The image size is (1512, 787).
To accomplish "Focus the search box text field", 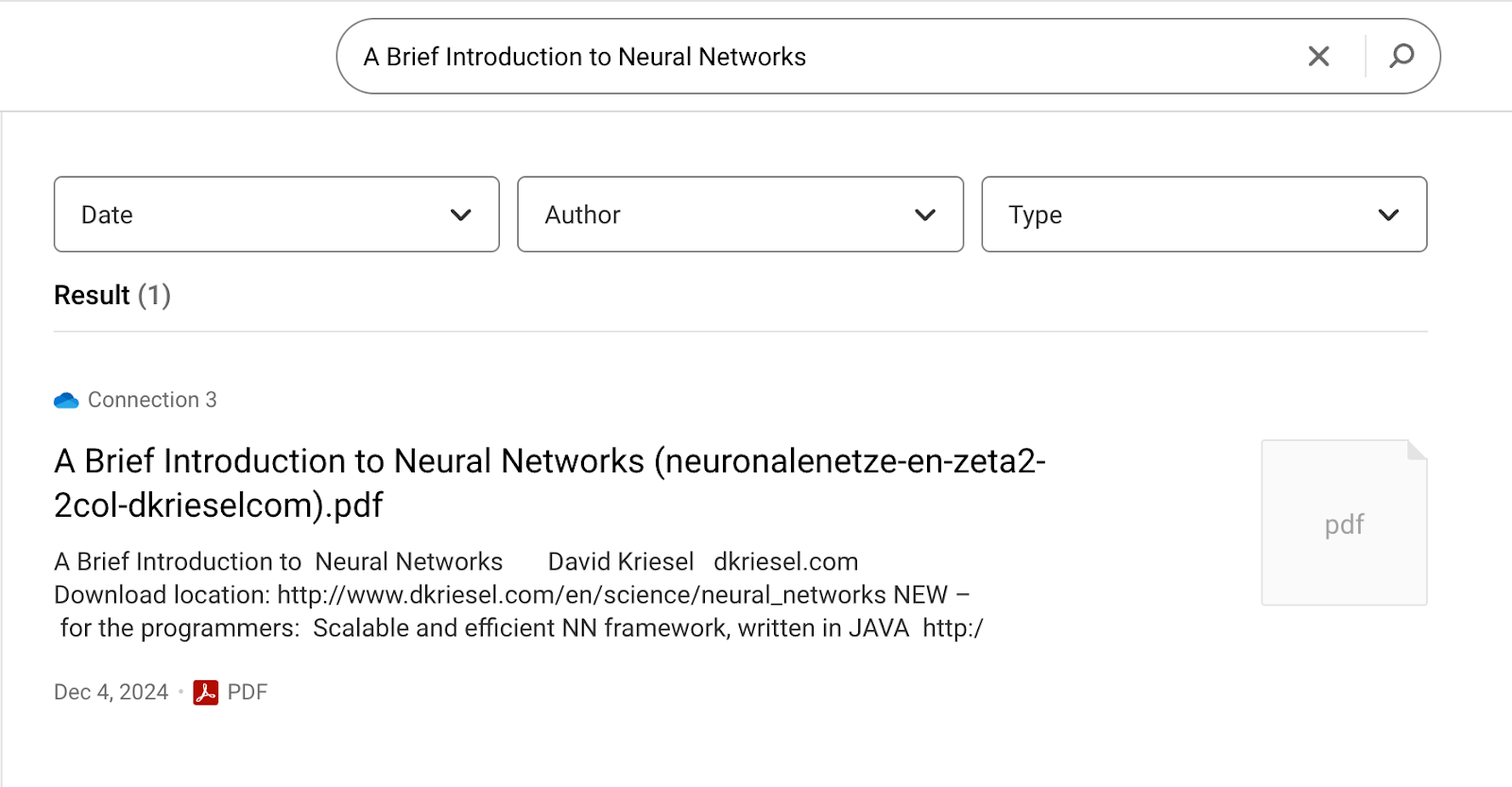I will 813,57.
